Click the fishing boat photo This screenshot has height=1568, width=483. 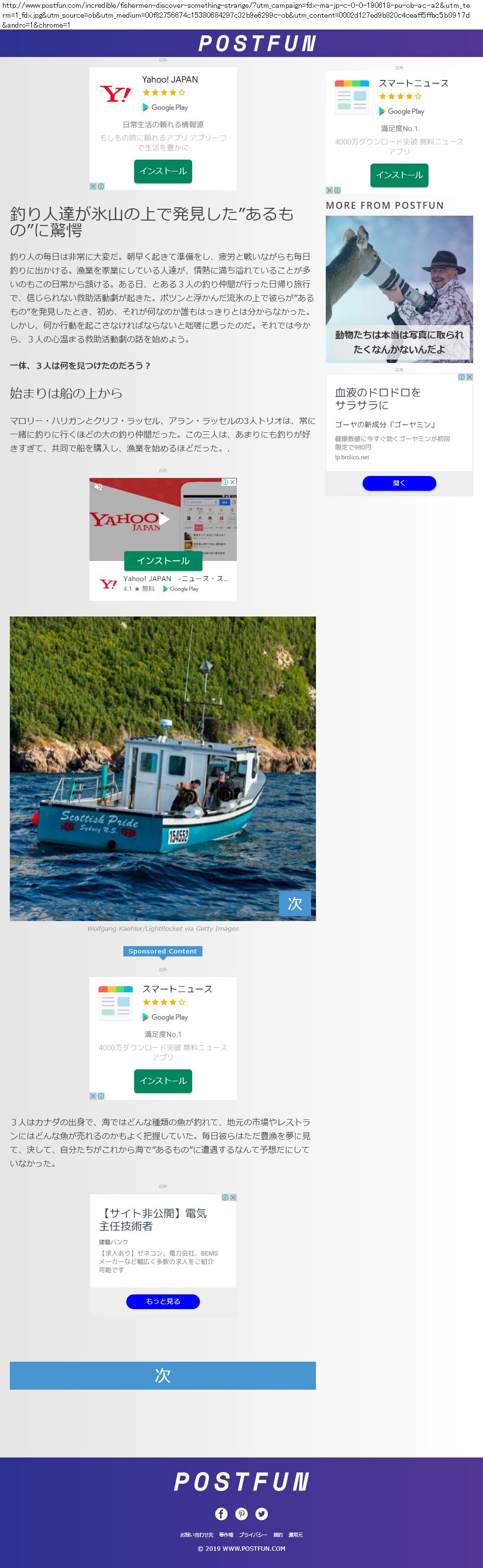(x=163, y=768)
